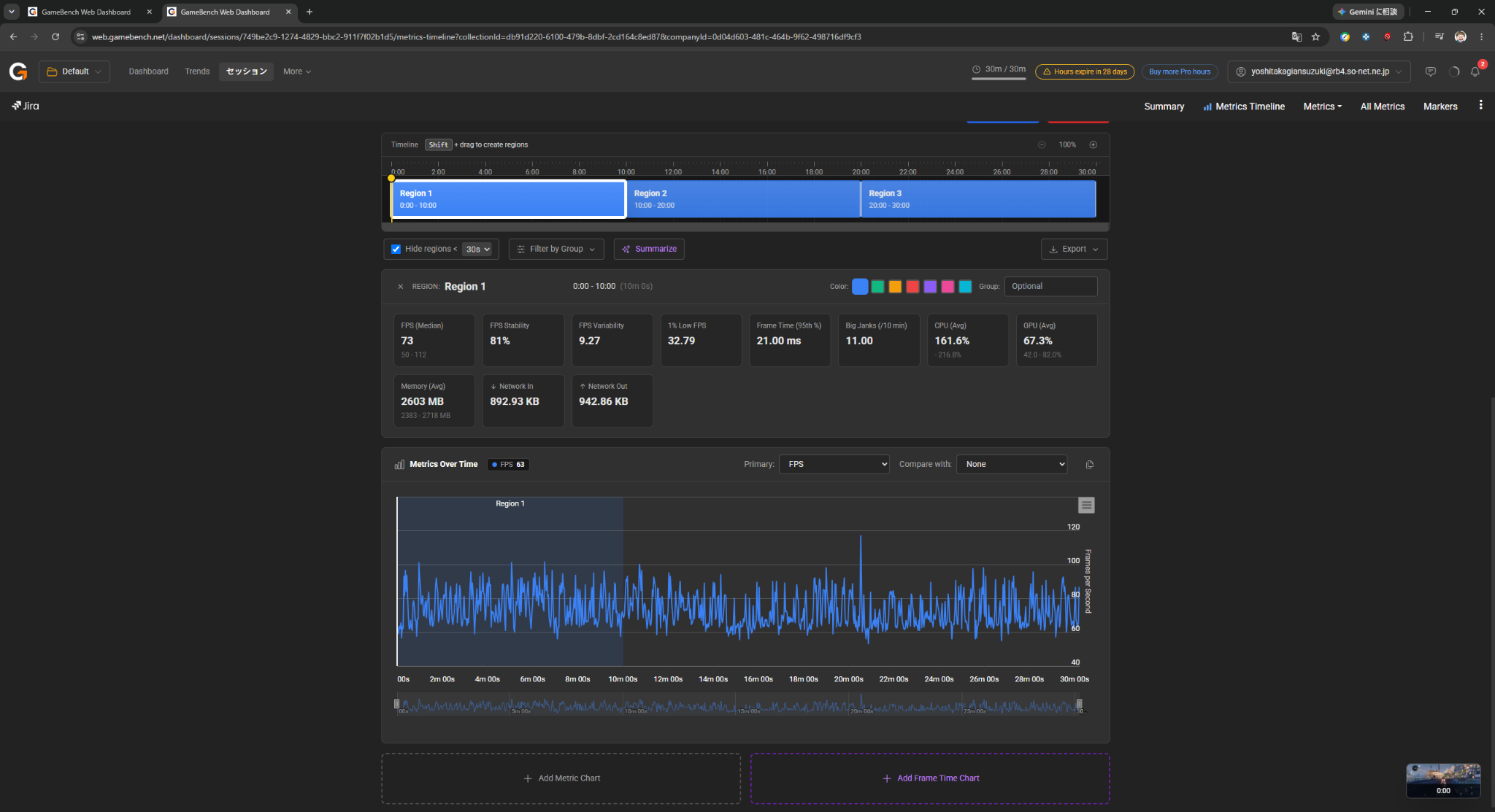Open the Trends tab
1495x812 pixels.
197,71
